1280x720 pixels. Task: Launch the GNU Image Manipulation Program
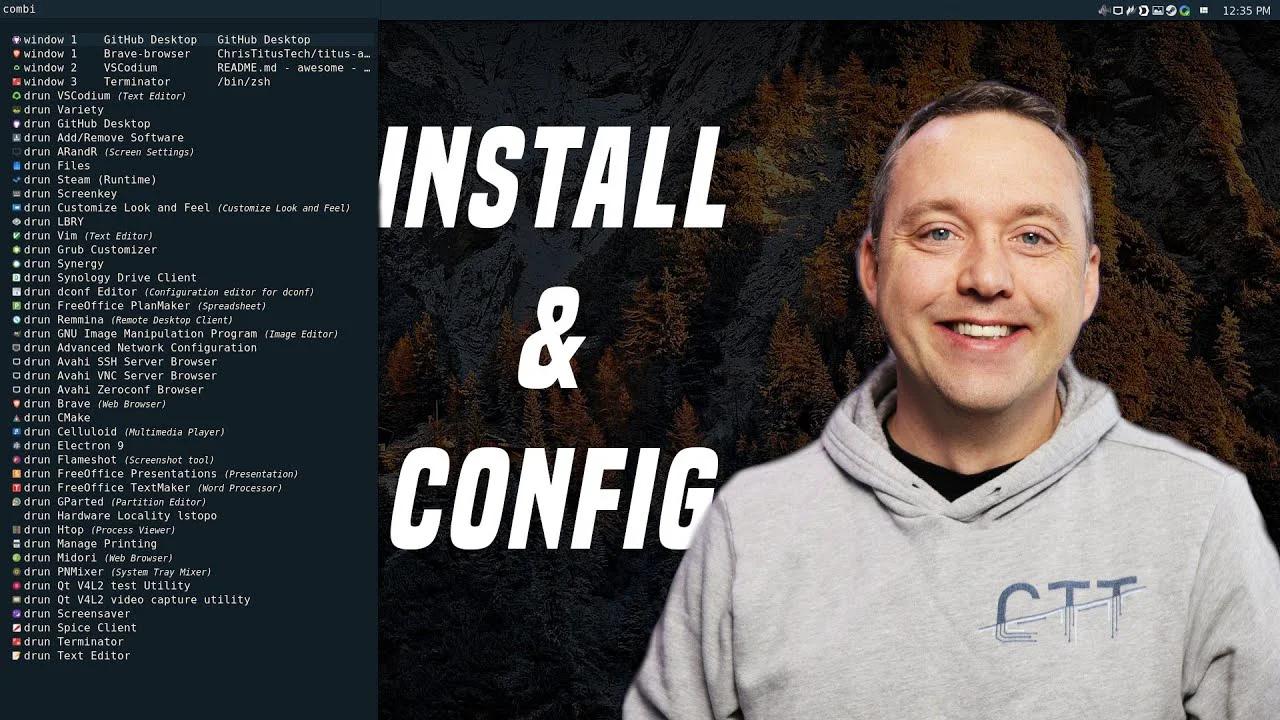pyautogui.click(x=110, y=333)
